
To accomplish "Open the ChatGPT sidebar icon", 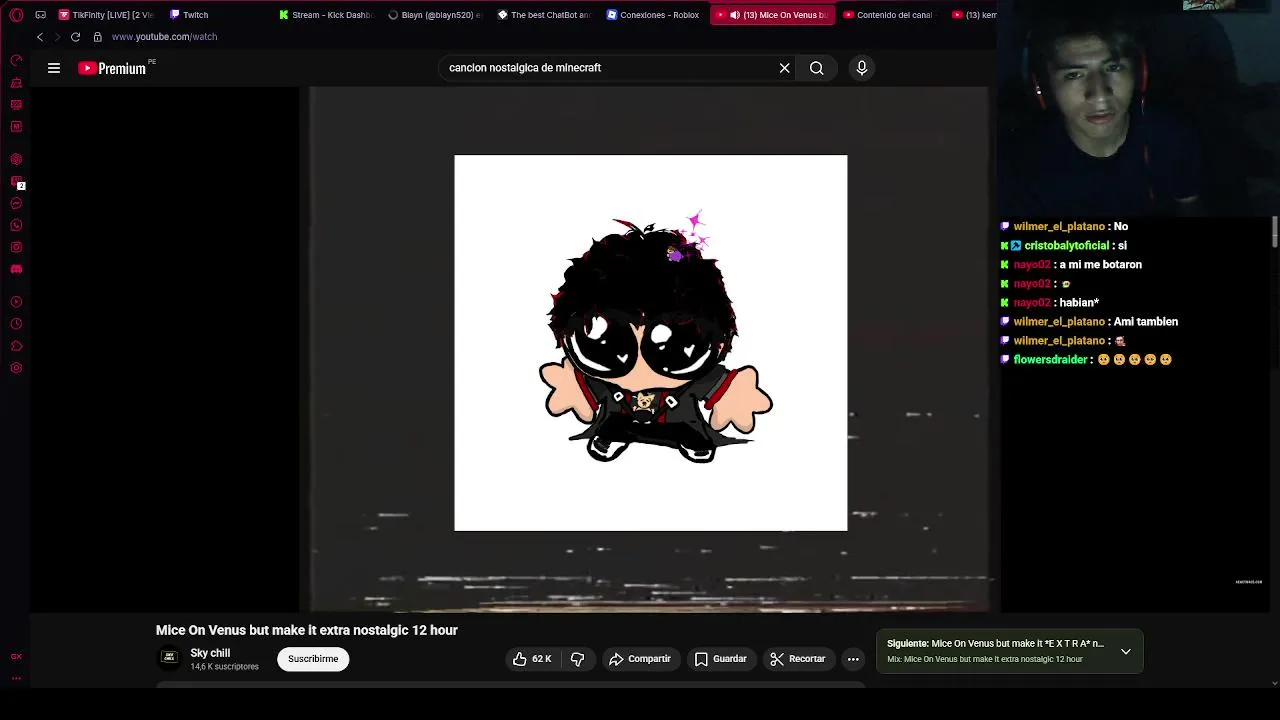I will 16,159.
